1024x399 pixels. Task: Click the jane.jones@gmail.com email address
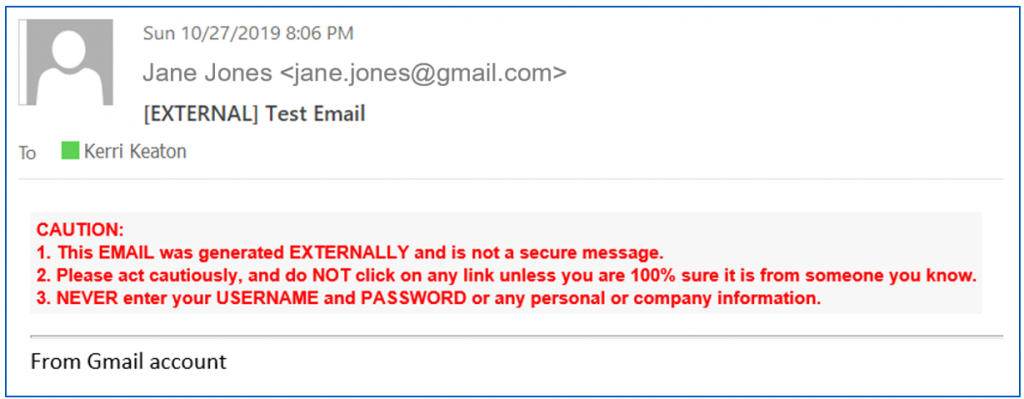[423, 74]
